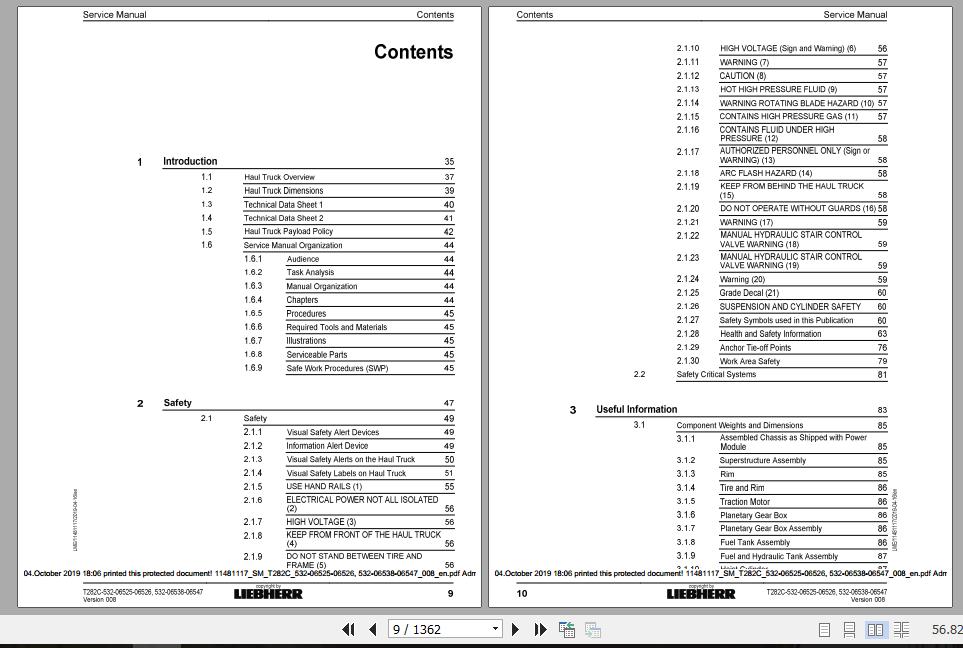Viewport: 963px width, 648px height.
Task: Go to the first page
Action: (x=348, y=629)
